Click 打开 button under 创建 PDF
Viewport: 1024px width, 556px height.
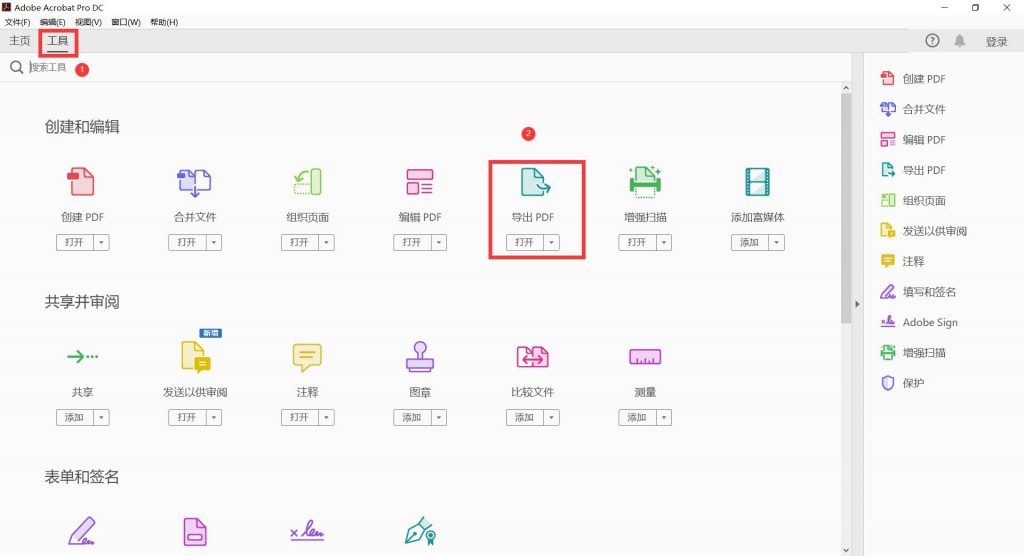point(74,242)
